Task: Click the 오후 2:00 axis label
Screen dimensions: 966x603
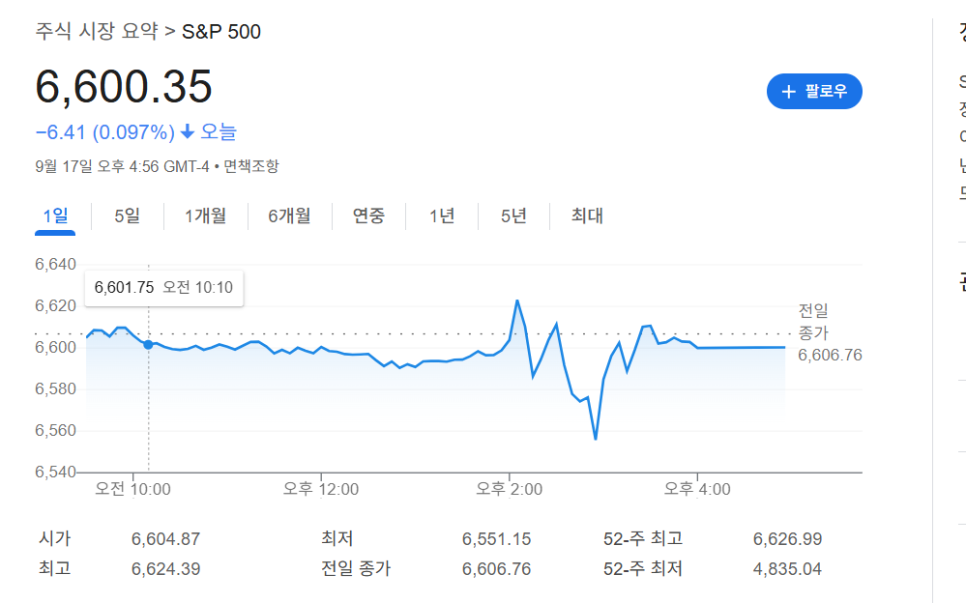Action: tap(509, 489)
